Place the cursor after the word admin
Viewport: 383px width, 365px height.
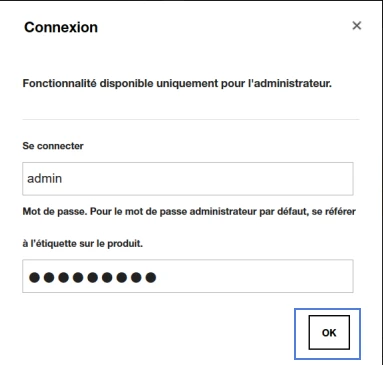[63, 179]
